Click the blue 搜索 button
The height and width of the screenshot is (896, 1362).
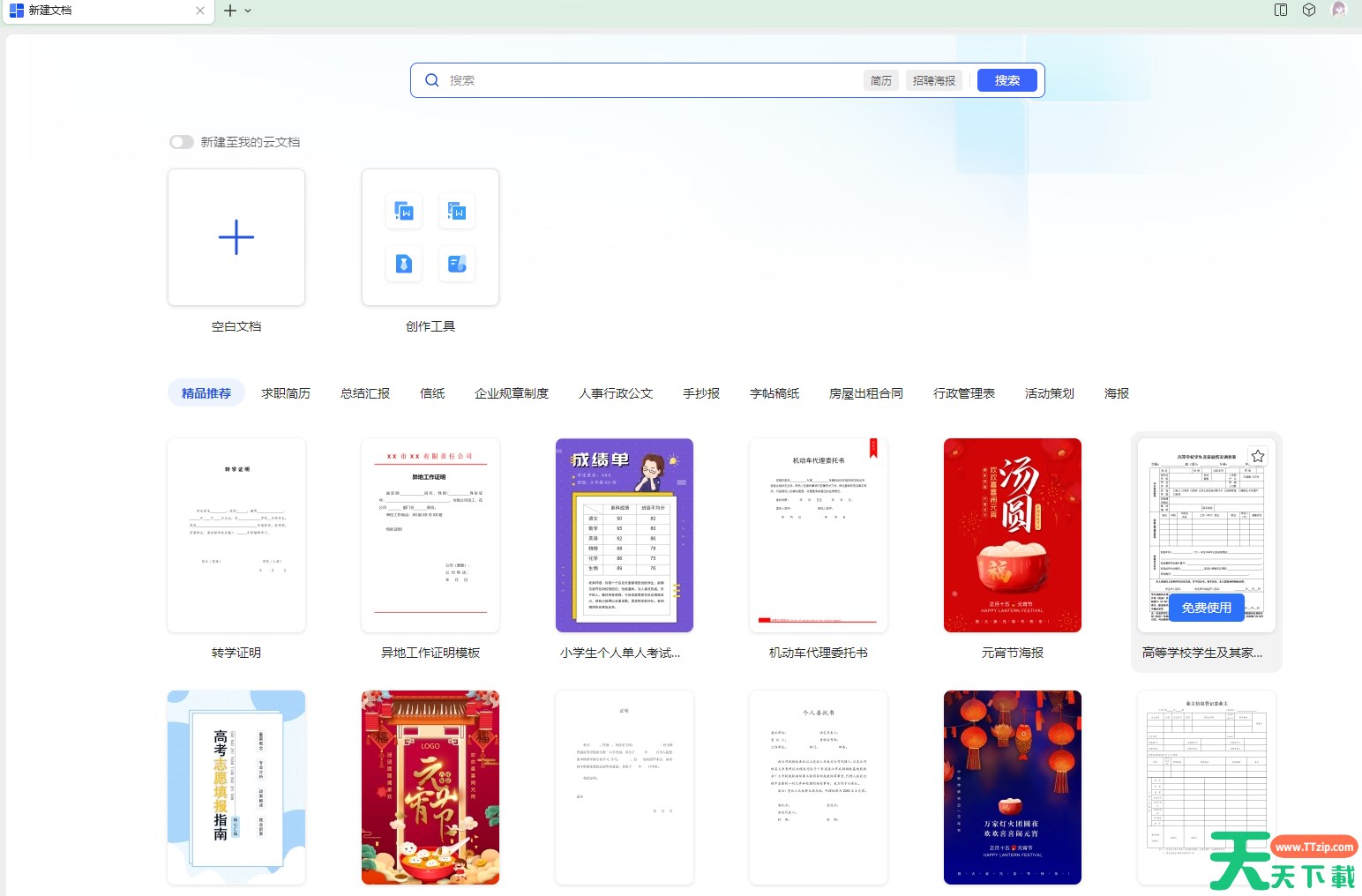coord(1007,80)
